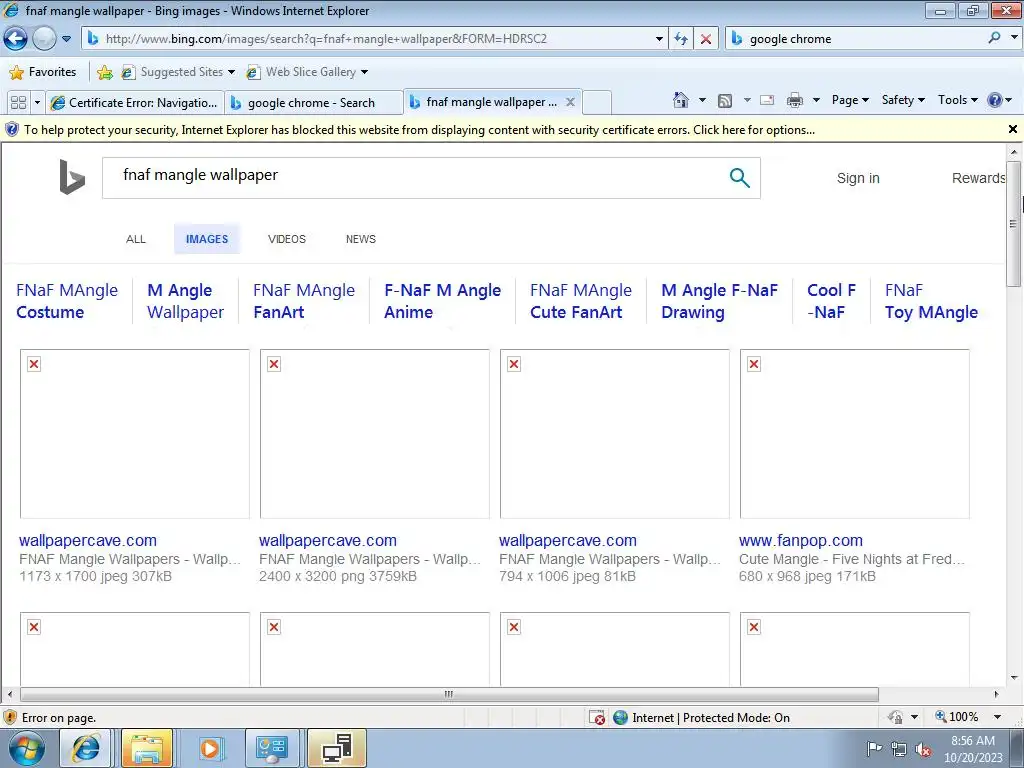Open Internet Explorer from the taskbar

(x=86, y=748)
